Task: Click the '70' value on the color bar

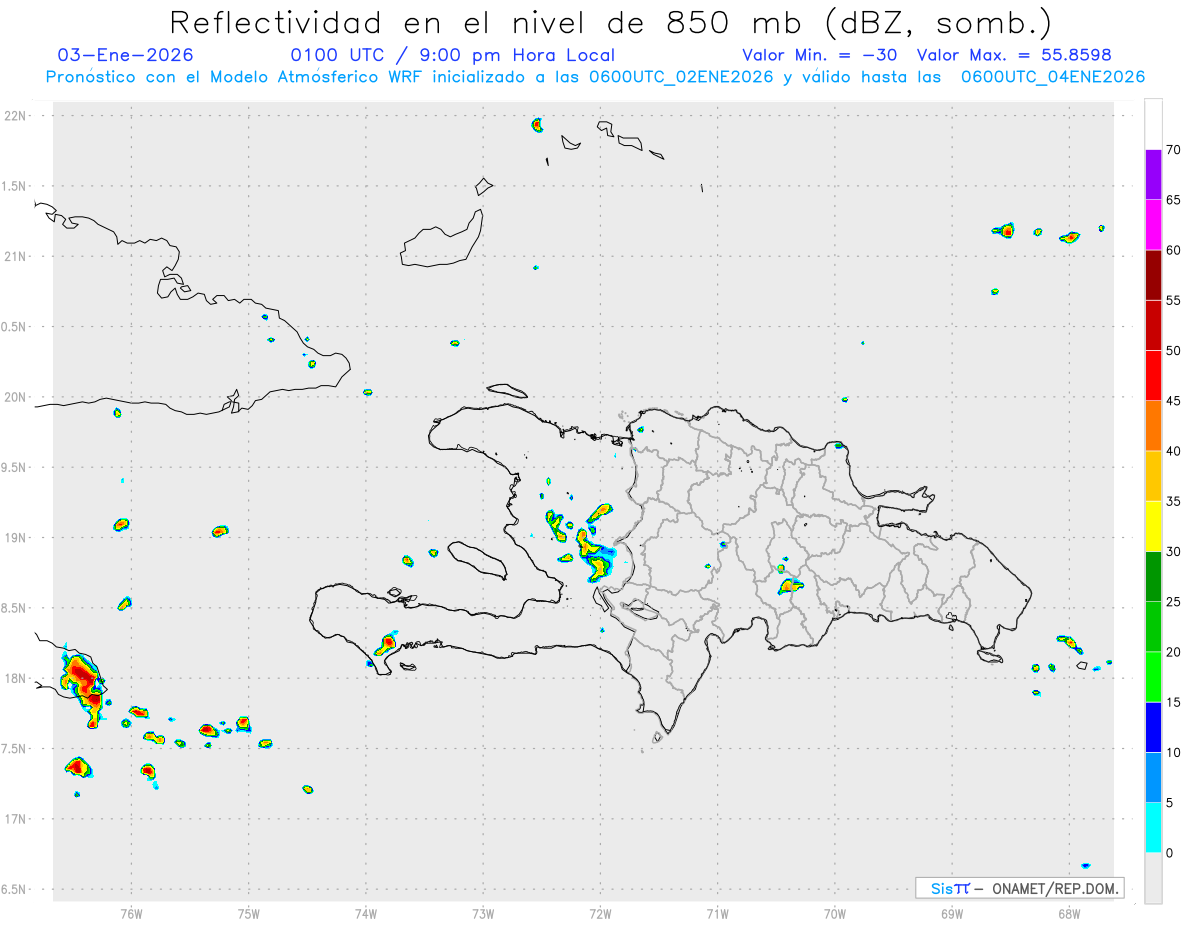Action: (x=1173, y=150)
